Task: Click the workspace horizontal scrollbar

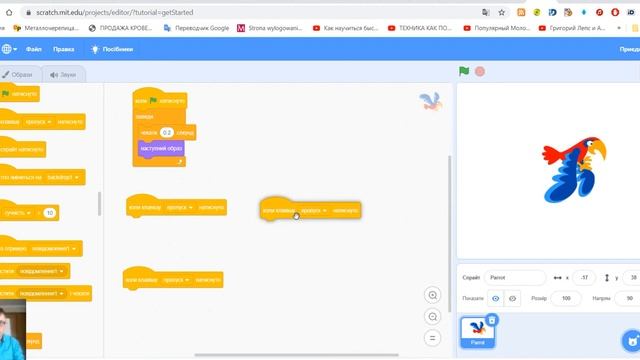Action: coord(296,355)
